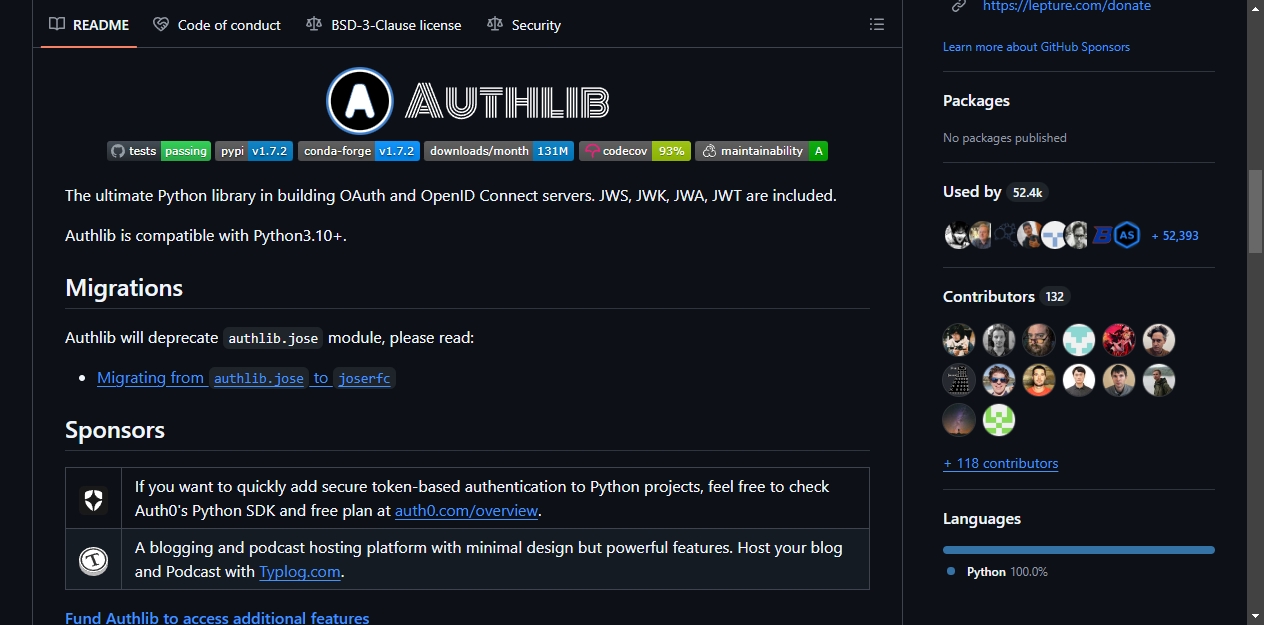The width and height of the screenshot is (1264, 625).
Task: Open the codecov 93% badge
Action: pyautogui.click(x=635, y=151)
